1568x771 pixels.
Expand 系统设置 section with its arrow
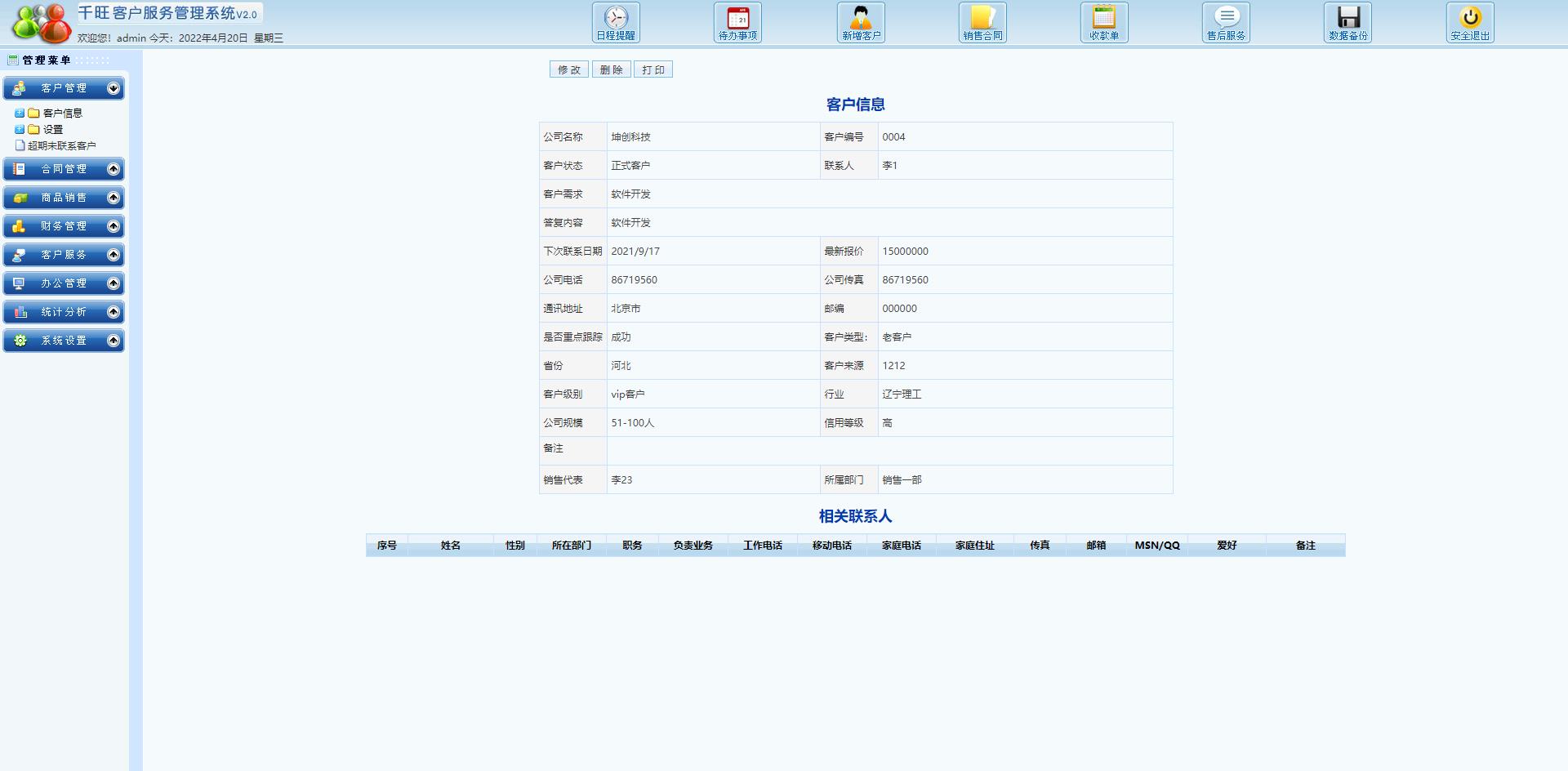[114, 341]
